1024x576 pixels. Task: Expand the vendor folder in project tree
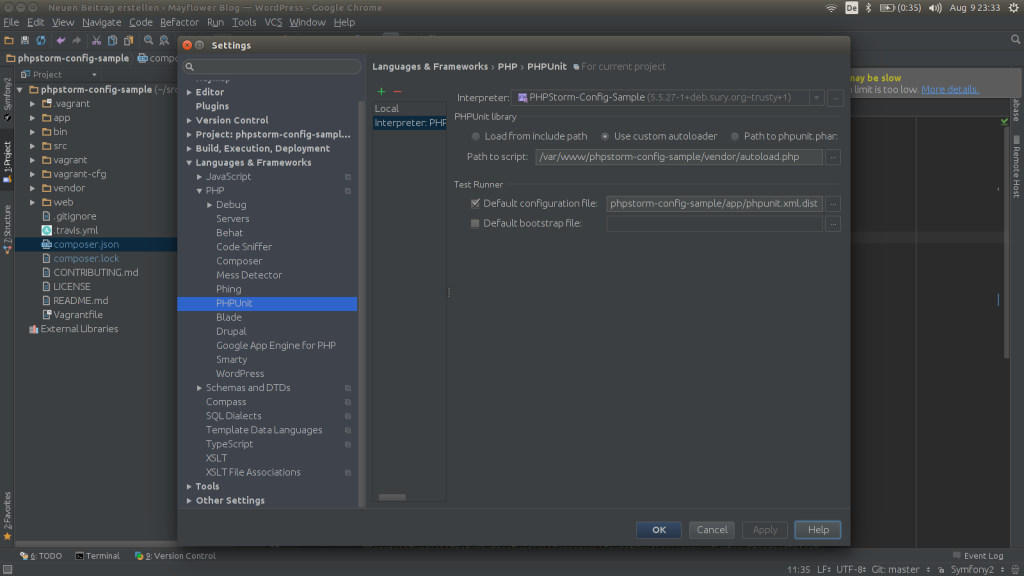point(33,188)
